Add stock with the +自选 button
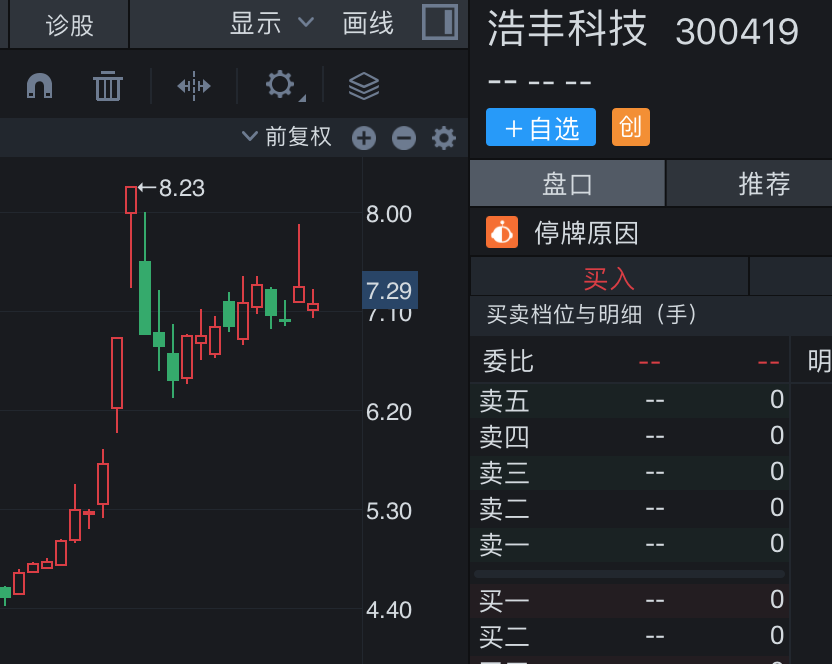The image size is (832, 664). click(541, 128)
